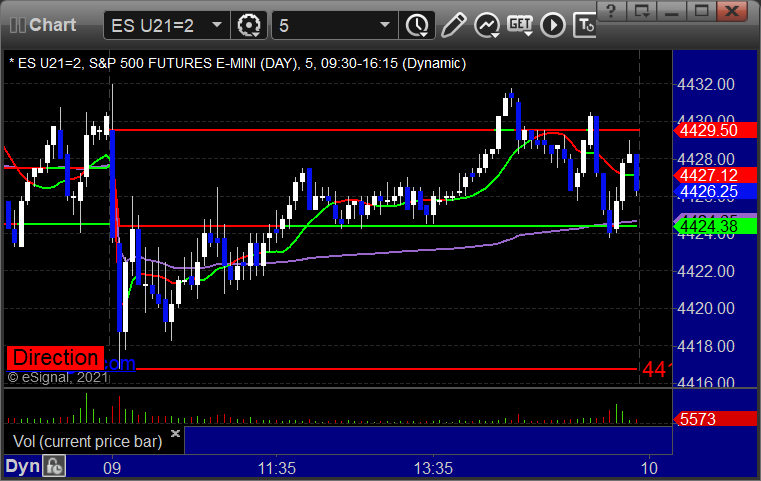Open the time template clock icon
Image resolution: width=761 pixels, height=481 pixels.
[x=417, y=25]
